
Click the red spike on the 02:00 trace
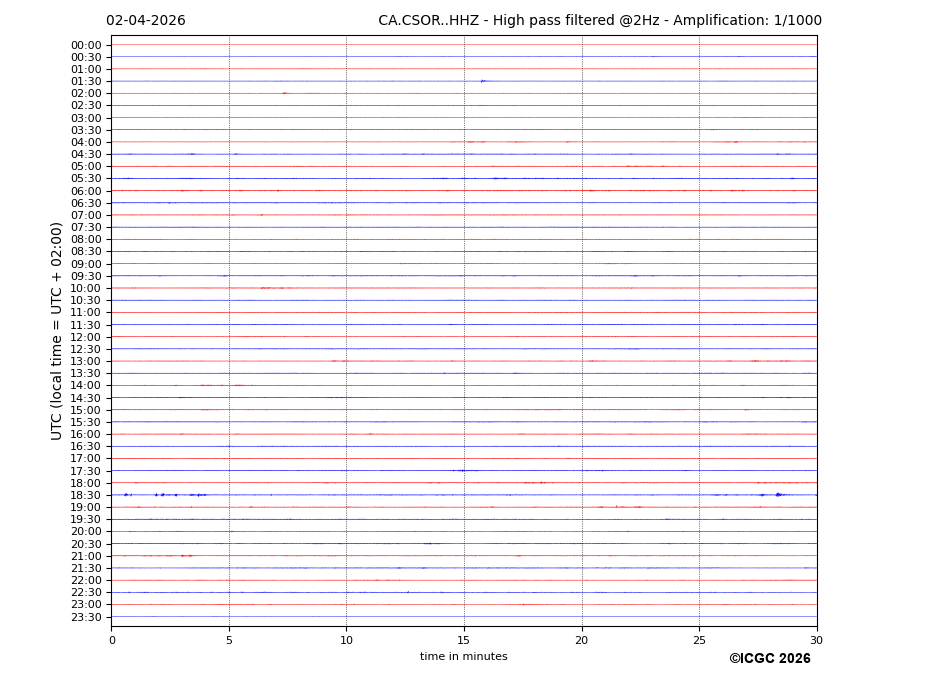coord(285,93)
